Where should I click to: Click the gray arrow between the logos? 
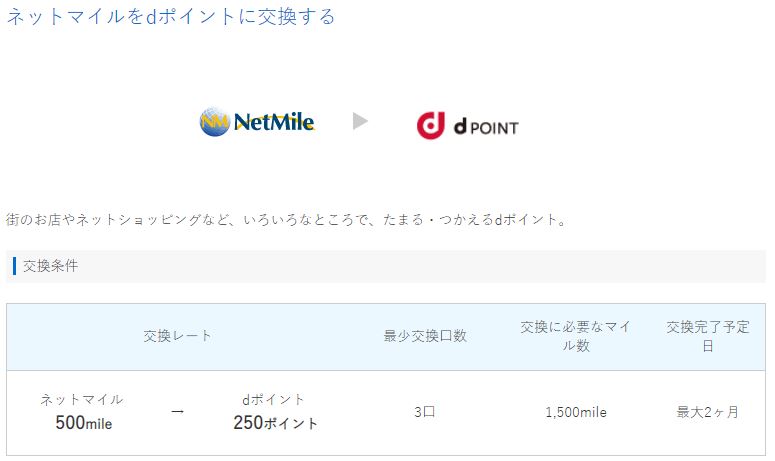coord(360,121)
